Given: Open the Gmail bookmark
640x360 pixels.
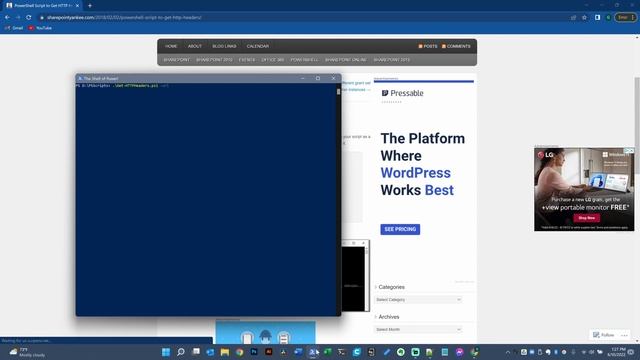Looking at the screenshot, I should [14, 28].
